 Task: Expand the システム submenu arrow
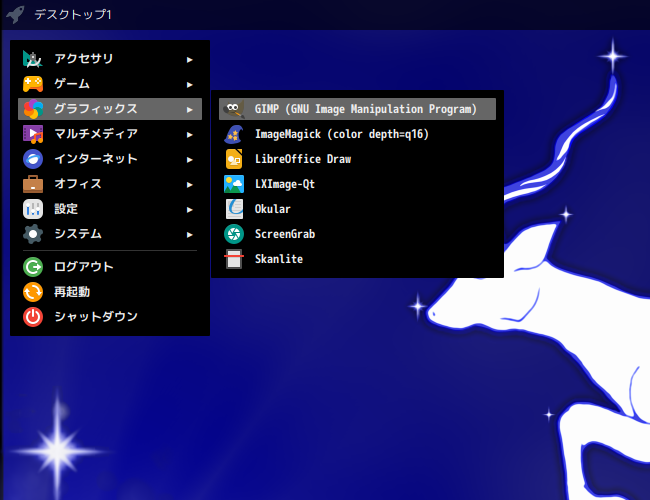point(189,235)
